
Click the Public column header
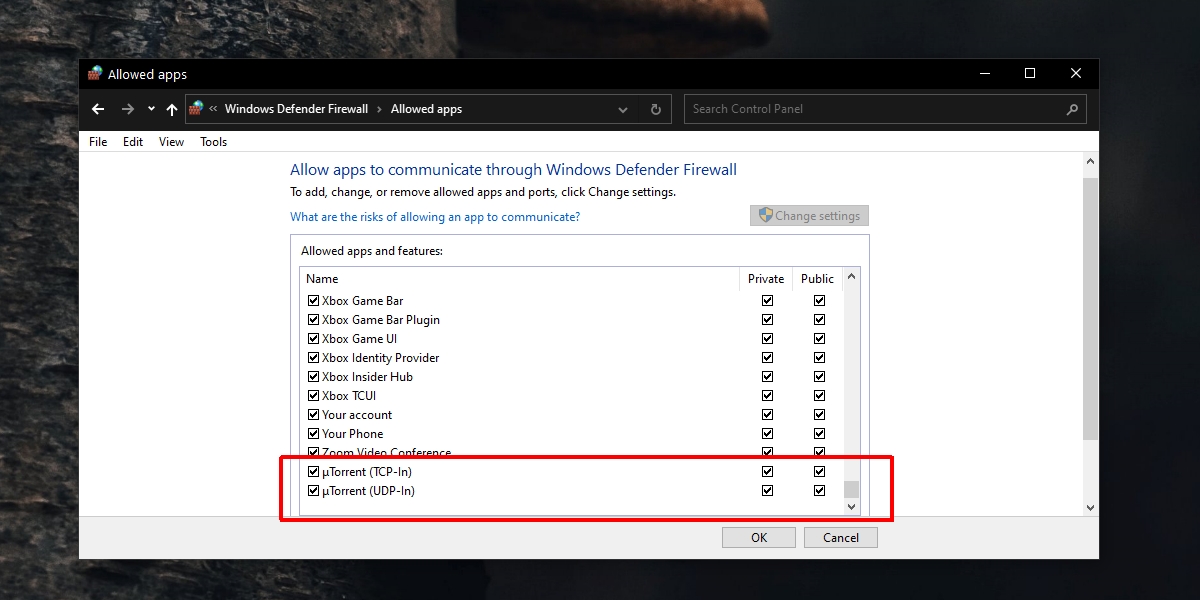point(817,279)
